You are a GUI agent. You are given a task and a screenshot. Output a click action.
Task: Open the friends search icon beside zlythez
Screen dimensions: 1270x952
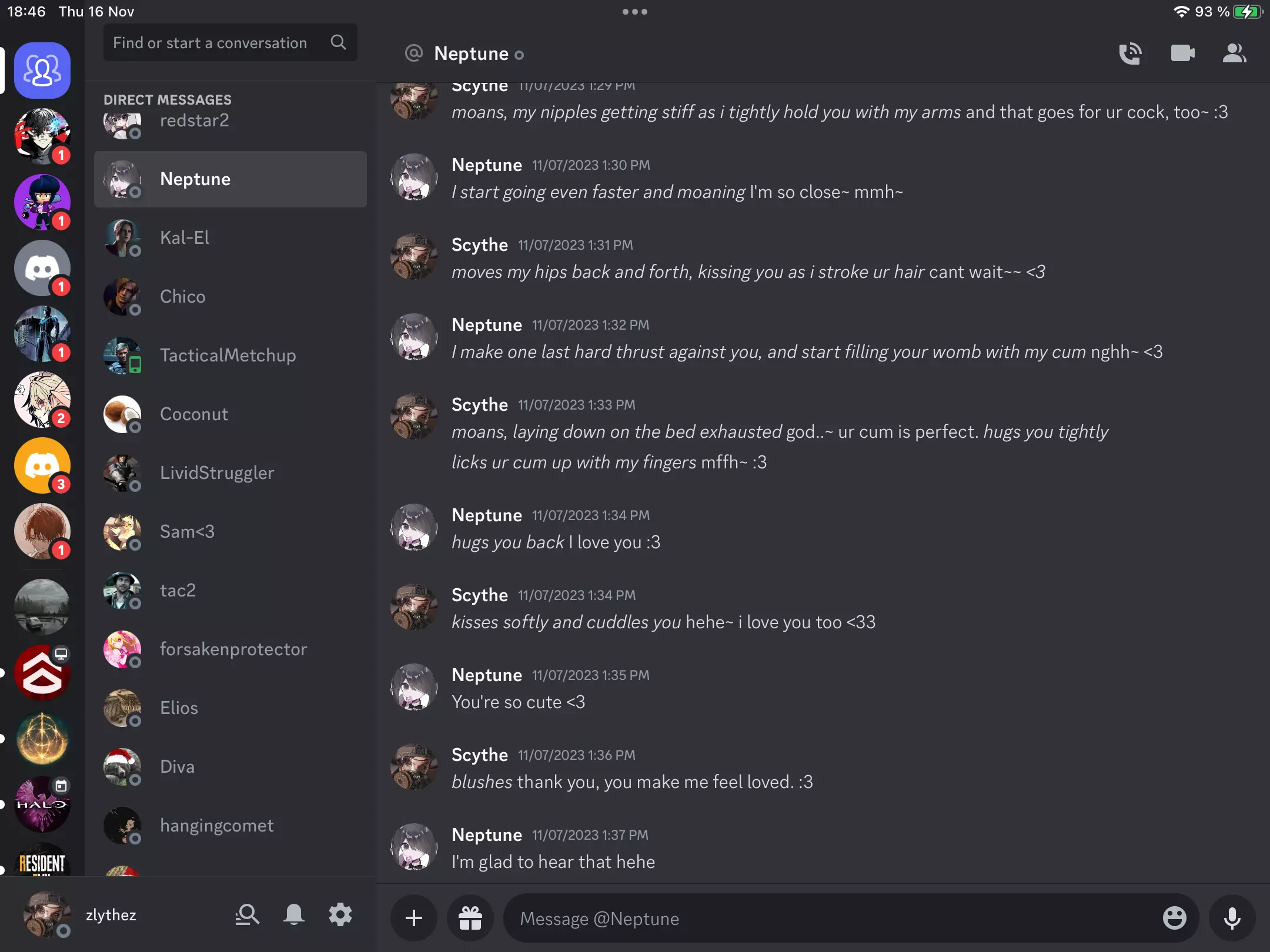247,915
